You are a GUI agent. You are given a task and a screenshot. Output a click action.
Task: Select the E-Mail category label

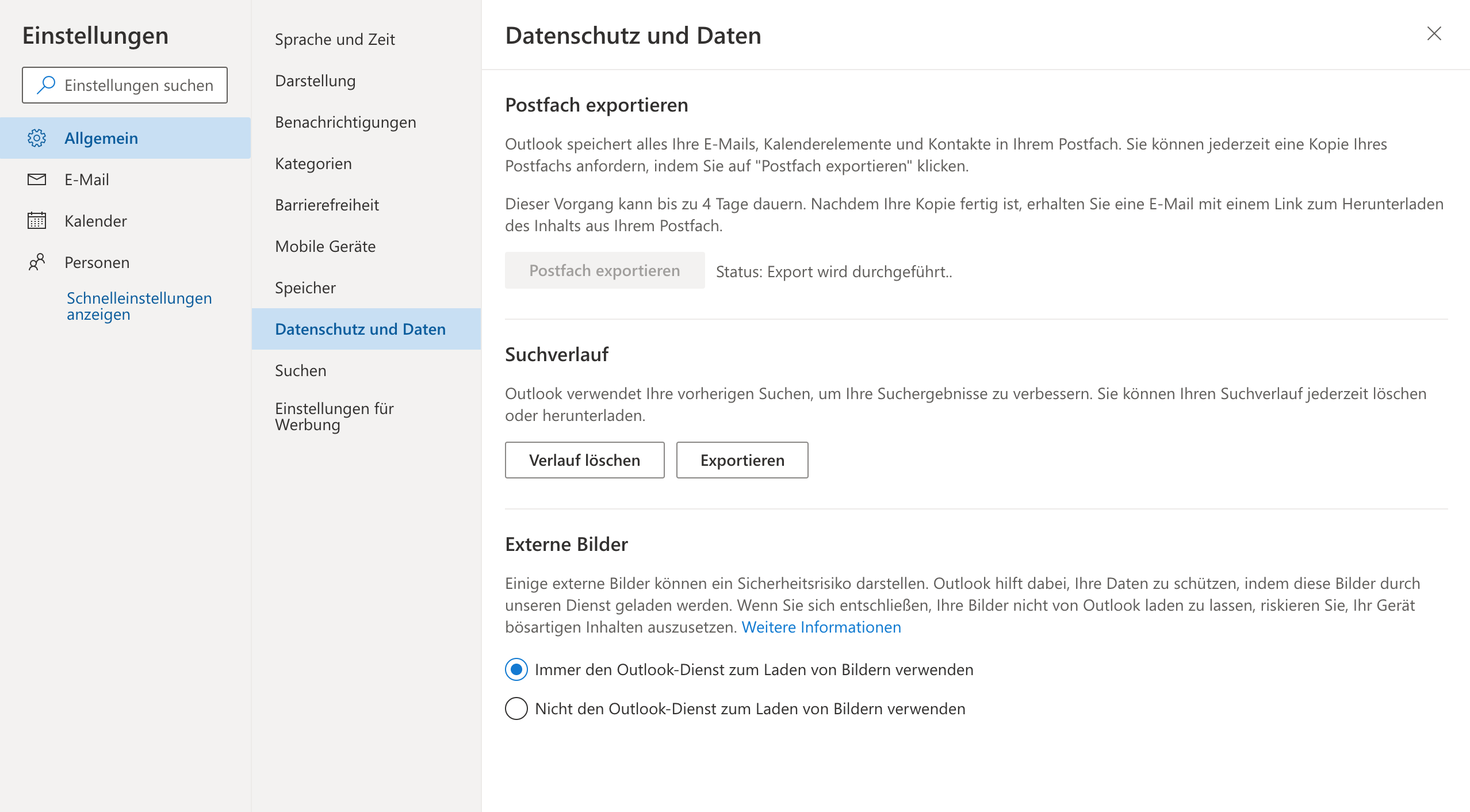pyautogui.click(x=87, y=179)
